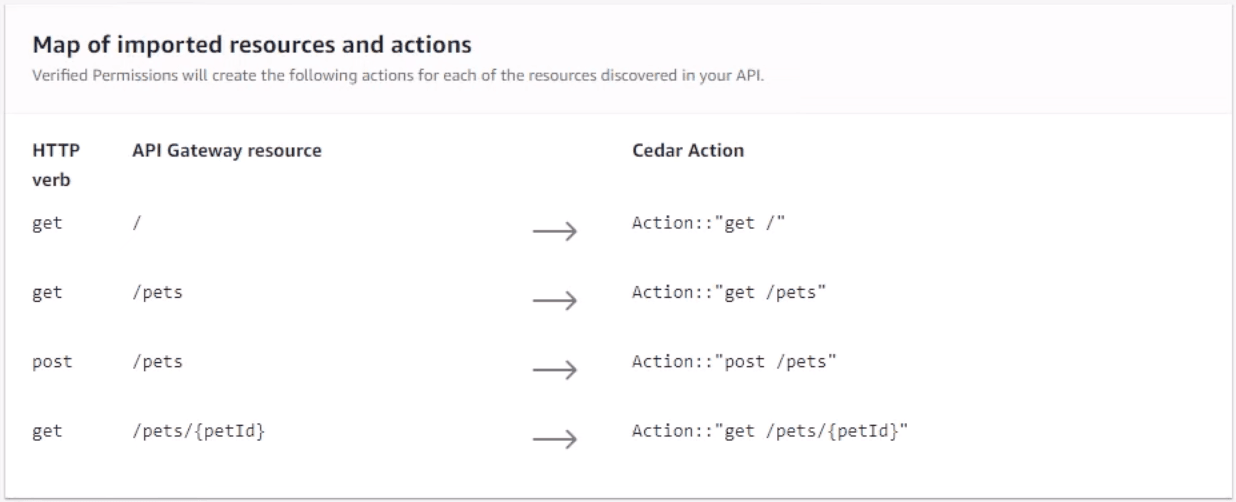Image resolution: width=1236 pixels, height=502 pixels.
Task: Click the Verified Permissions description text
Action: click(x=398, y=75)
